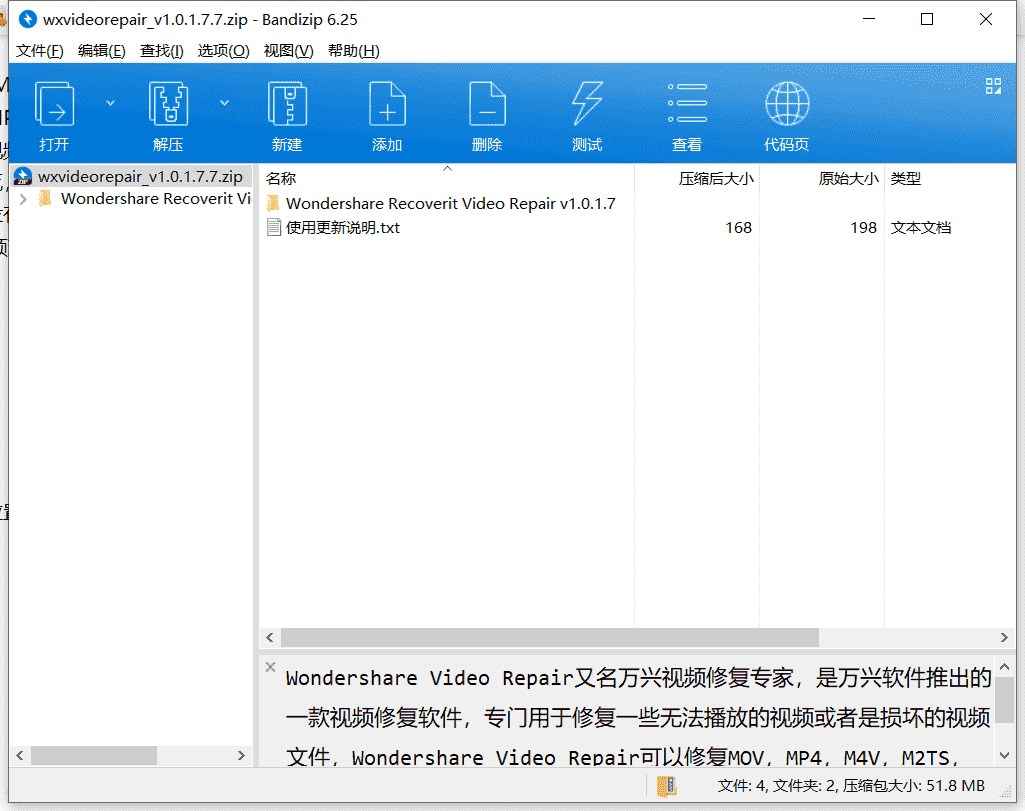This screenshot has width=1025, height=811.
Task: Open the View (视图) menu
Action: click(x=288, y=51)
